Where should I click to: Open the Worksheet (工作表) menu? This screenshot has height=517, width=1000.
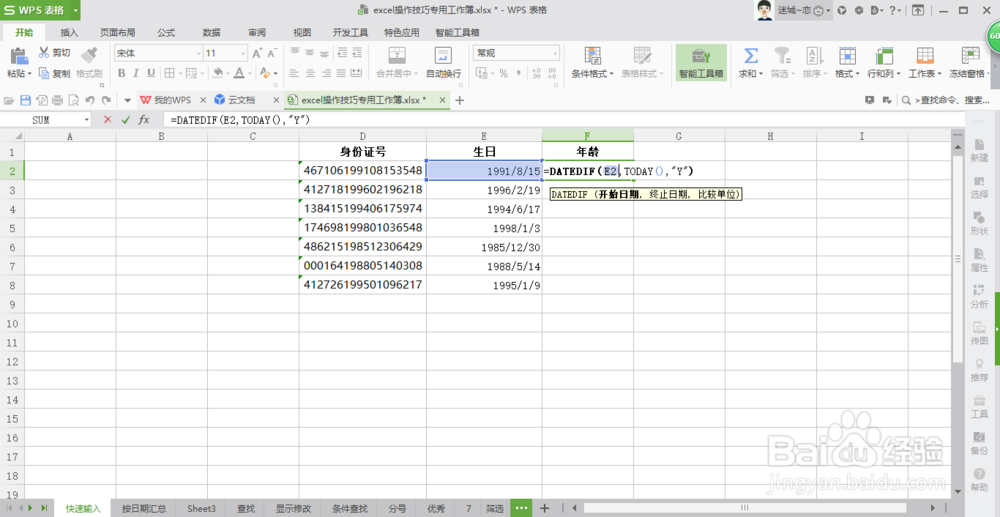(925, 62)
